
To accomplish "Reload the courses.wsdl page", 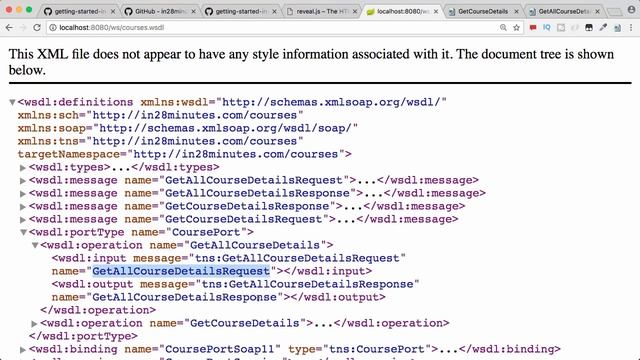I will [x=37, y=27].
